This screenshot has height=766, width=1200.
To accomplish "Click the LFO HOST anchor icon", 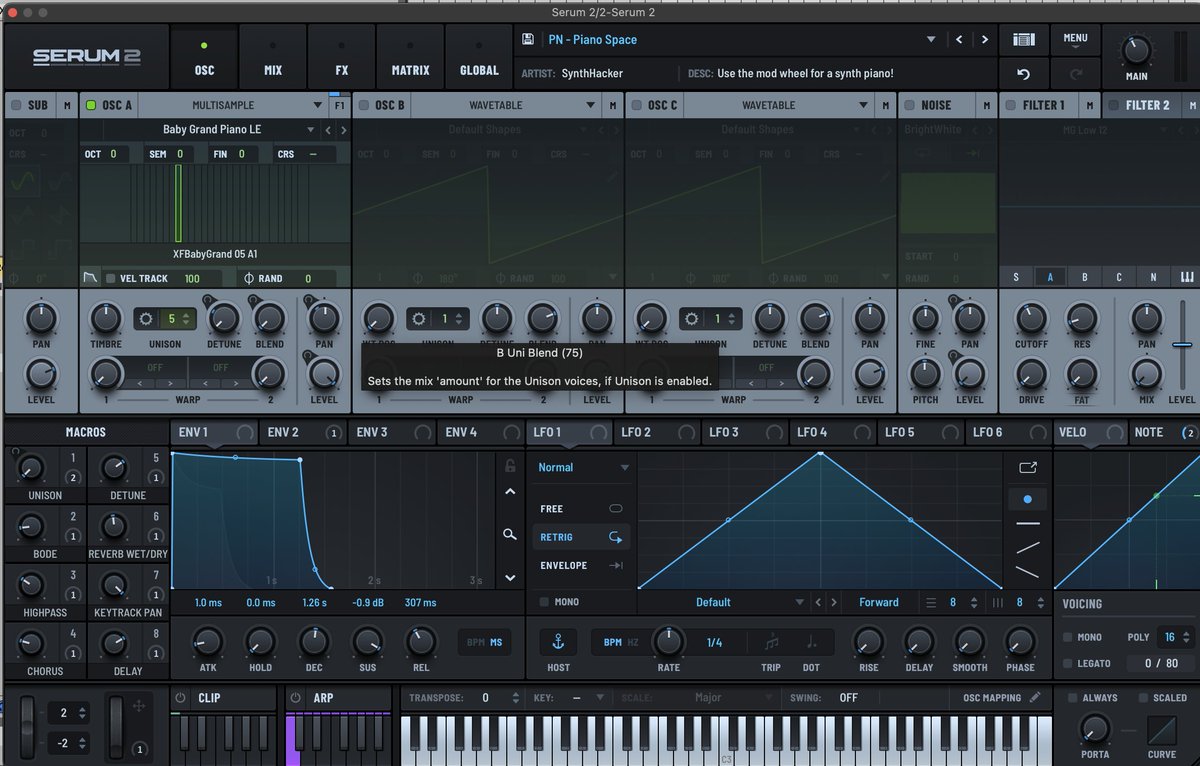I will coord(558,641).
